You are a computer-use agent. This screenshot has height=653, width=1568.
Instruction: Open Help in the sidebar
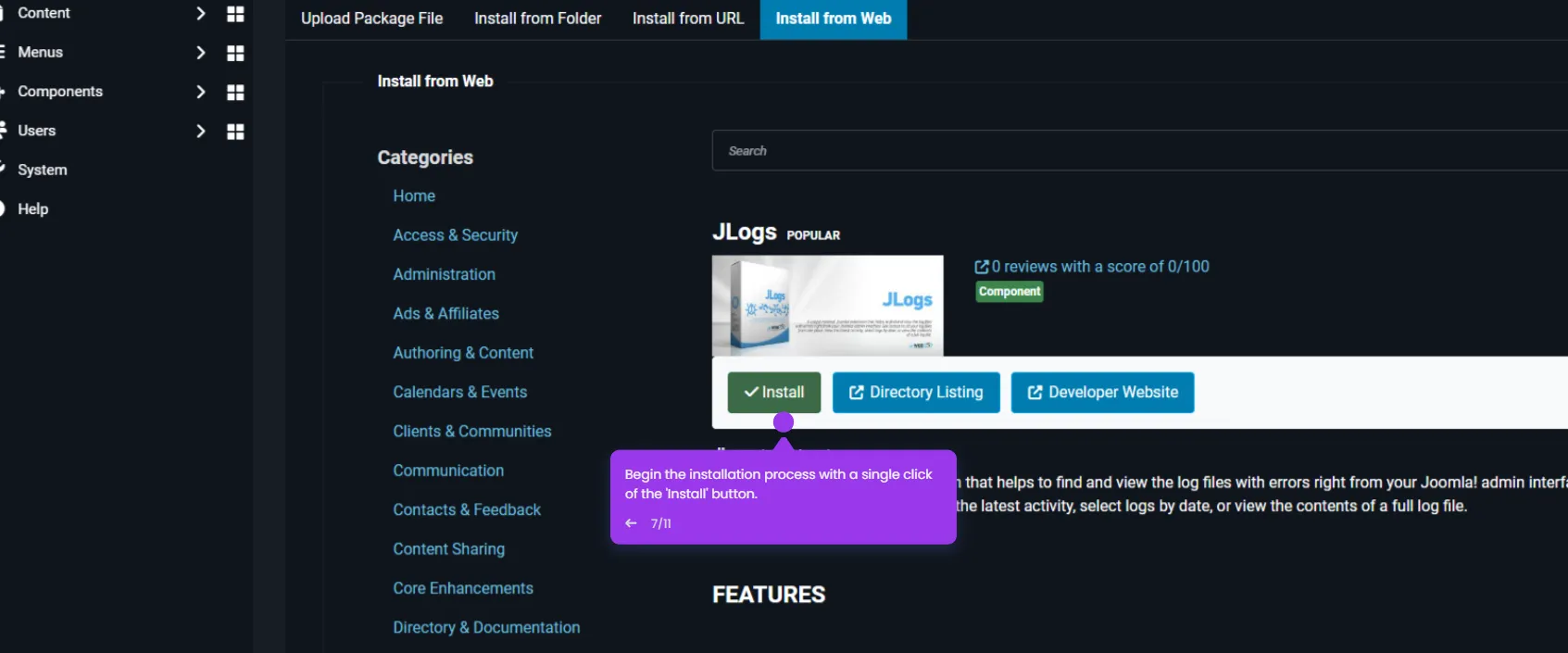[x=33, y=208]
